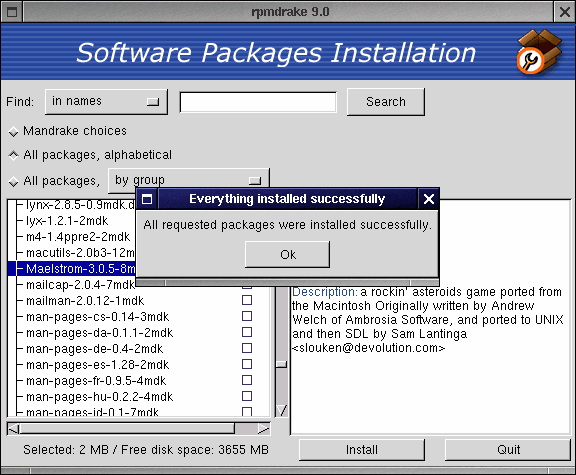Click the package box wrench logo
Viewport: 576px width, 475px height.
click(539, 52)
